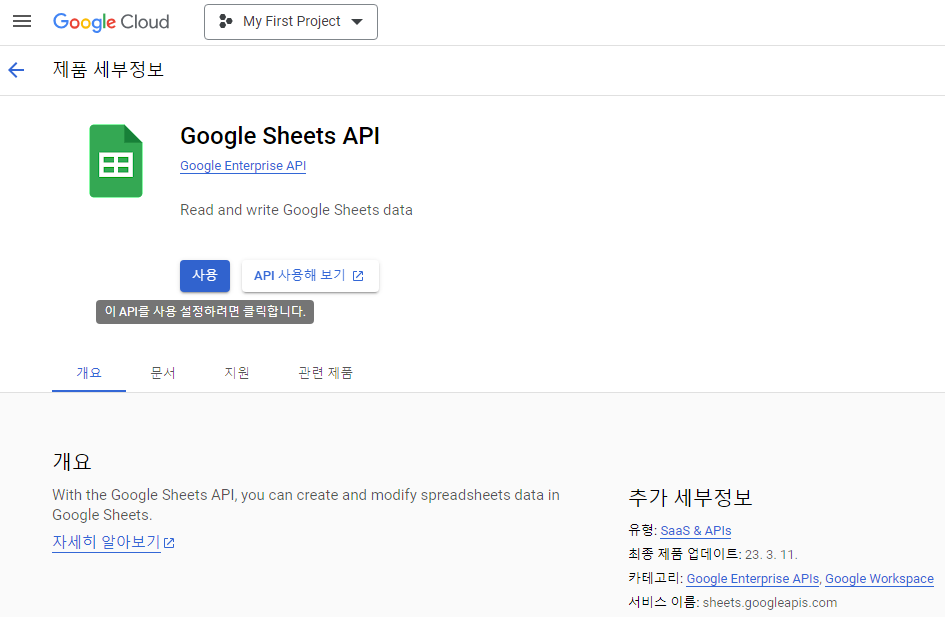Image resolution: width=945 pixels, height=617 pixels.
Task: Click the 제품 세부정보 page heading
Action: click(108, 69)
